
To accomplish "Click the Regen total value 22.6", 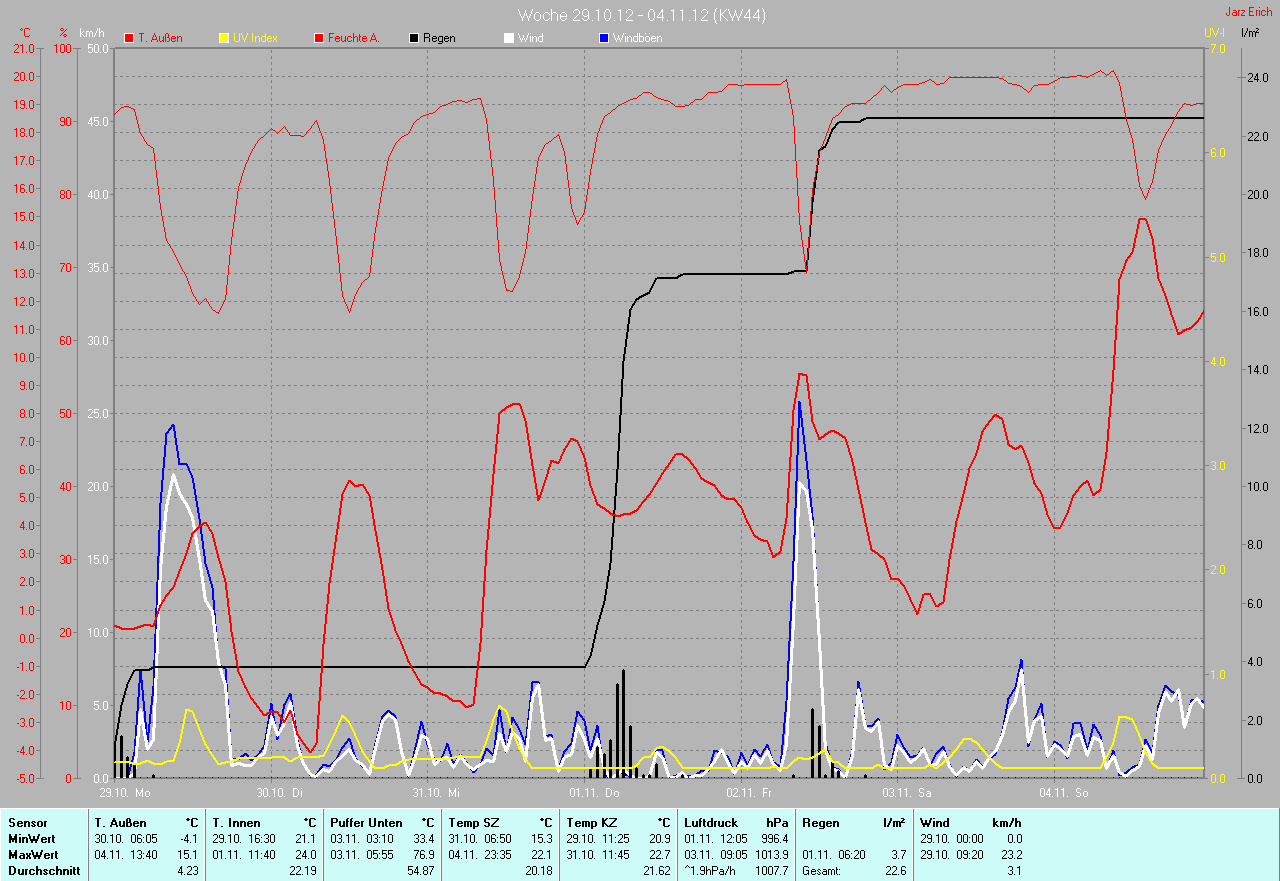I will point(894,871).
